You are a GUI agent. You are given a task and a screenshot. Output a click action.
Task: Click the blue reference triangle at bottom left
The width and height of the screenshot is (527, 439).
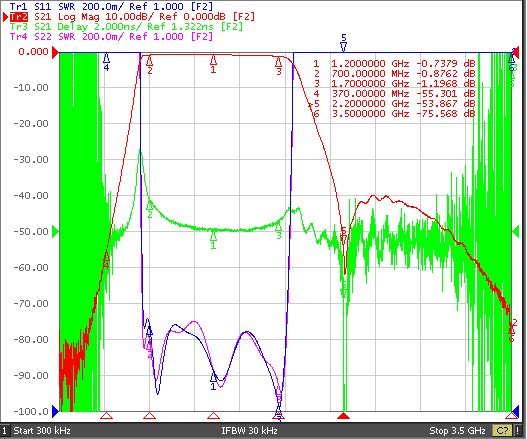click(55, 411)
